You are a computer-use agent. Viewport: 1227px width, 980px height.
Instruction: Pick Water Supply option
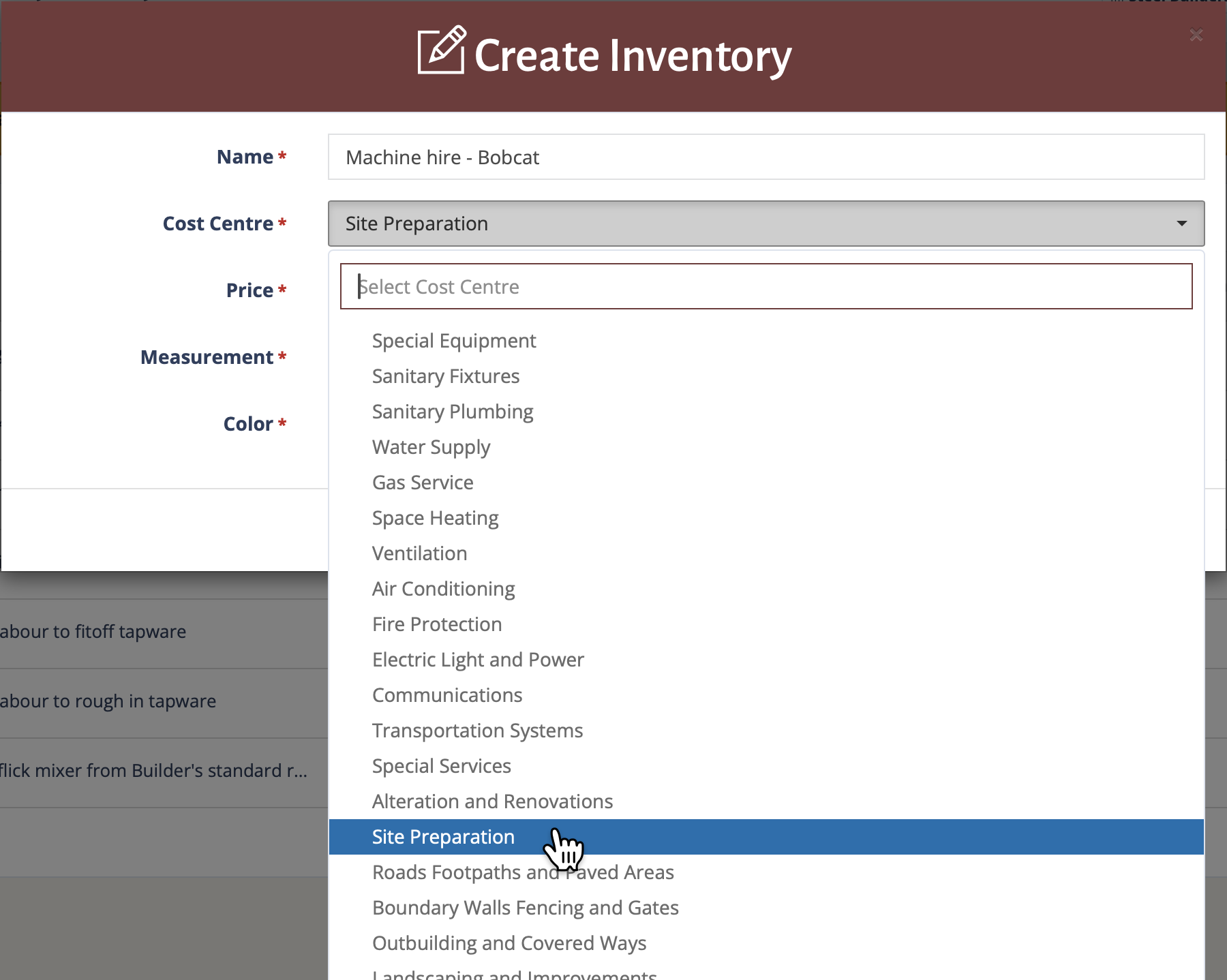[x=431, y=447]
